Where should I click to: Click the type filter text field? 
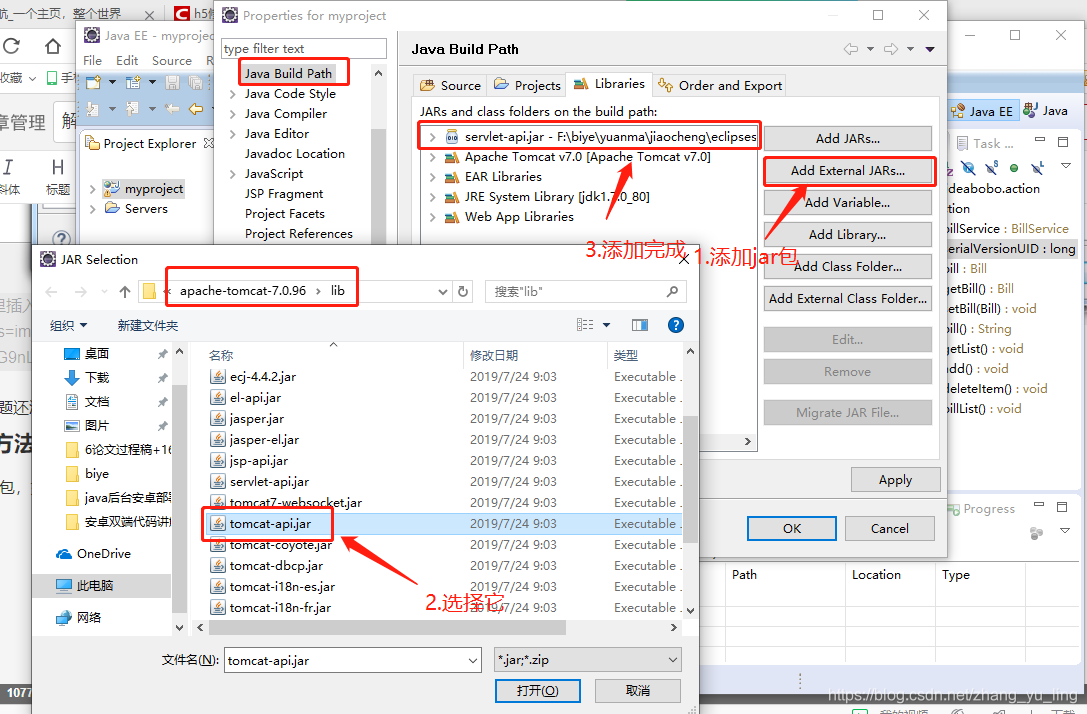(x=304, y=49)
